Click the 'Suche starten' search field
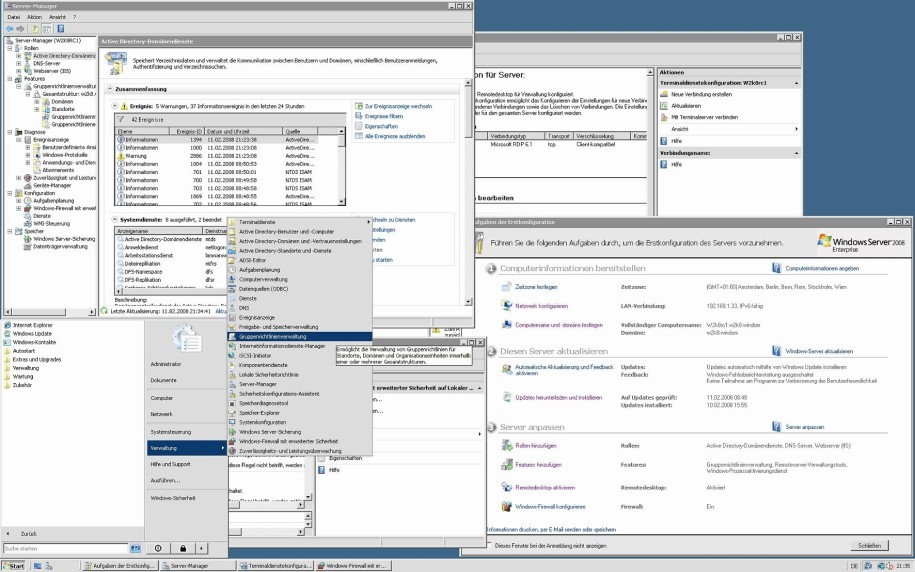The width and height of the screenshot is (915, 572). (65, 548)
